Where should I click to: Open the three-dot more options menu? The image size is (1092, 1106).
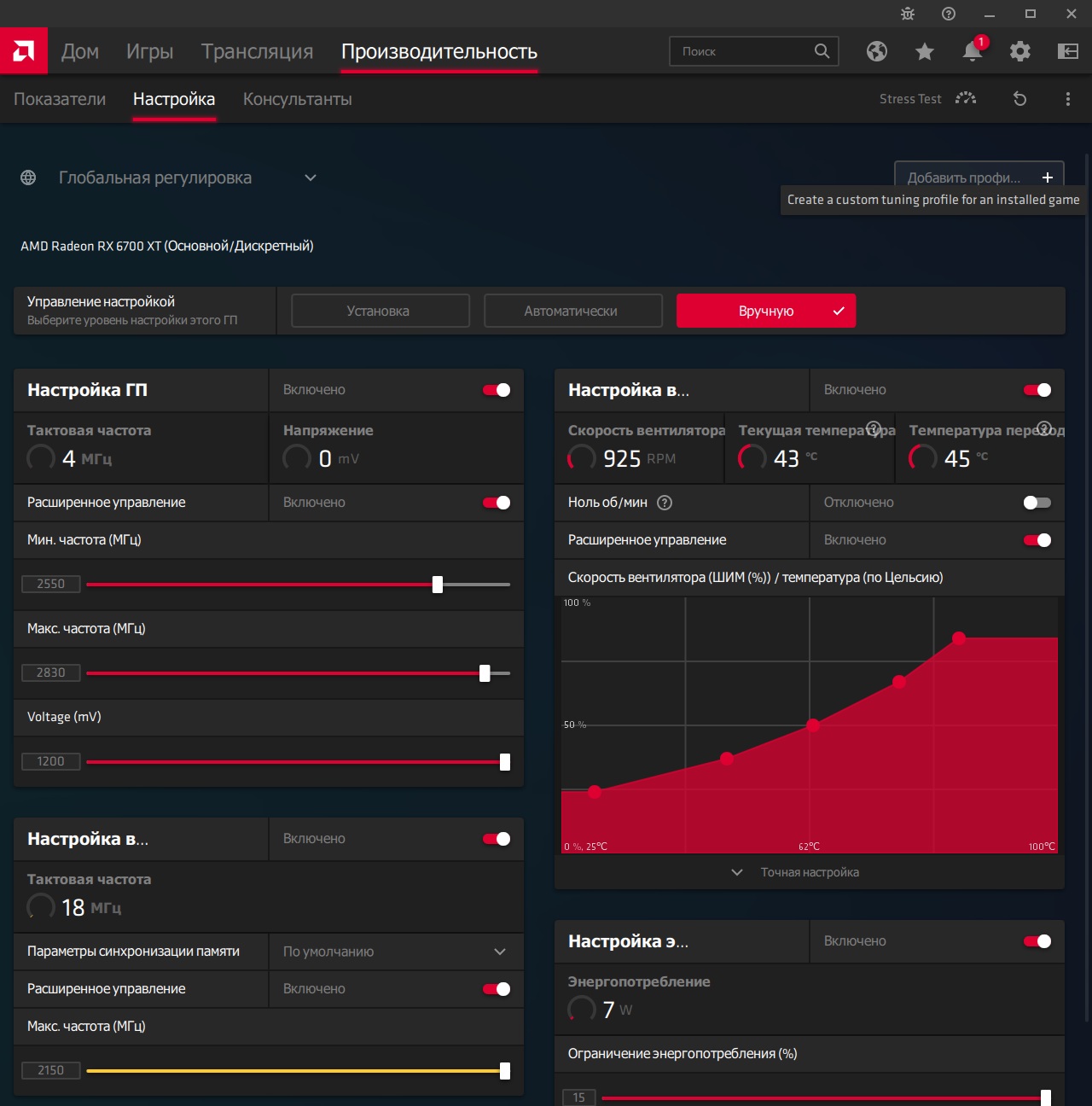tap(1067, 99)
